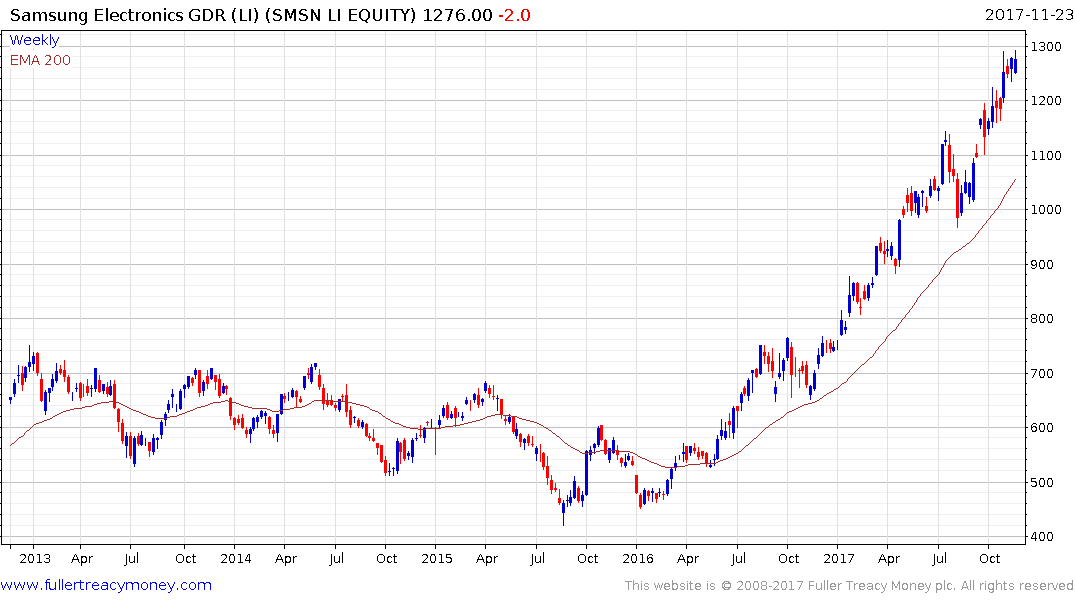Open the www.fullertreacymoney.com link
The width and height of the screenshot is (1075, 600).
pyautogui.click(x=106, y=585)
